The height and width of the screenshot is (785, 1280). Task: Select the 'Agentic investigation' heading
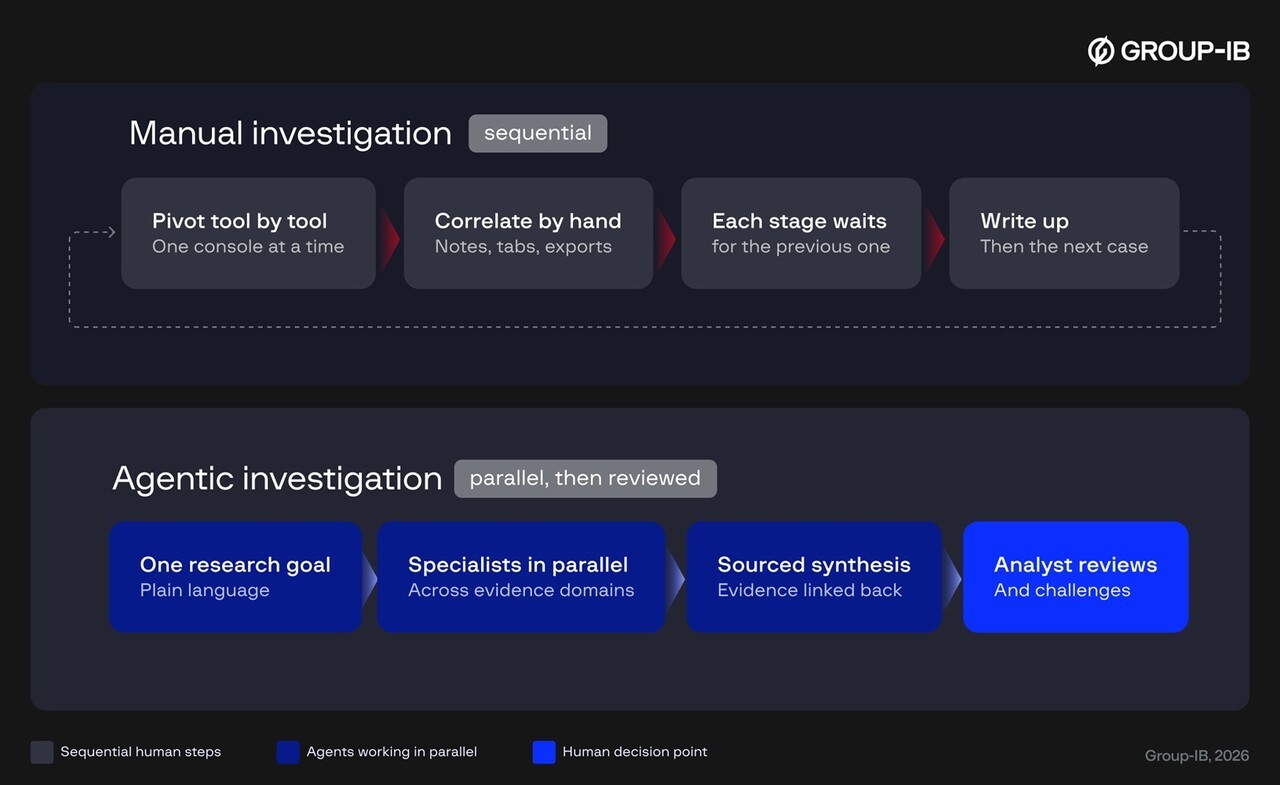(277, 478)
